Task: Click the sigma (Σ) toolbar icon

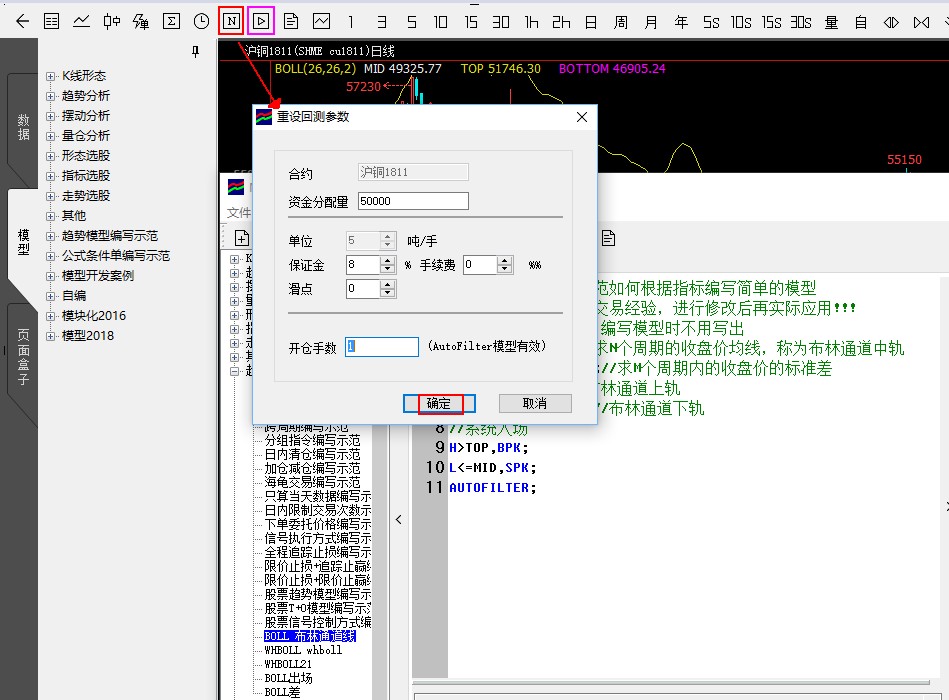Action: pos(171,20)
